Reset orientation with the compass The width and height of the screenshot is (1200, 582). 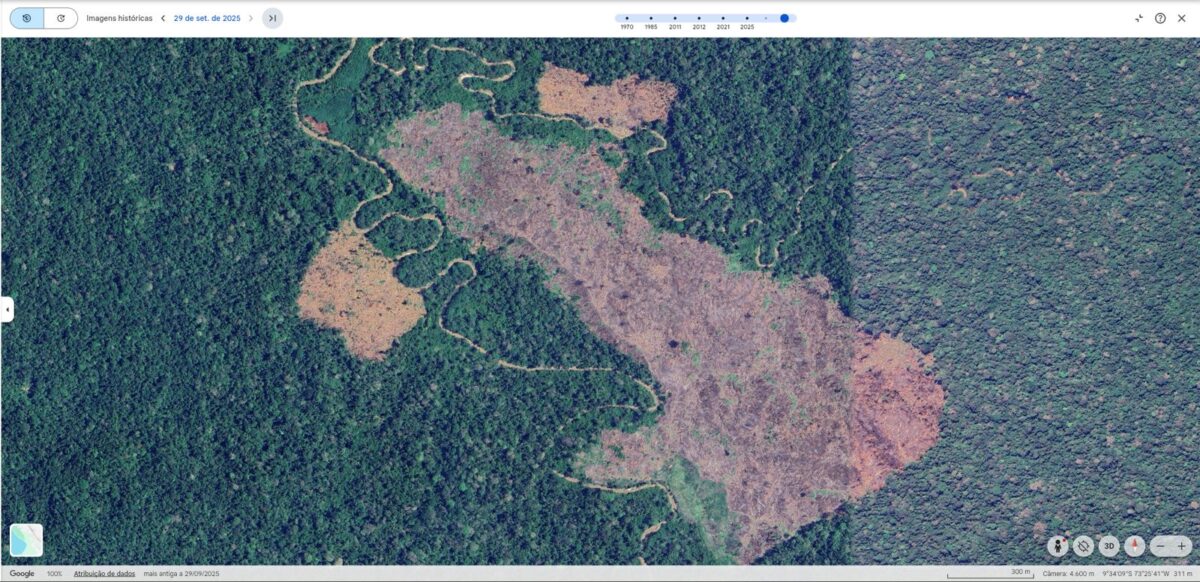point(1134,546)
